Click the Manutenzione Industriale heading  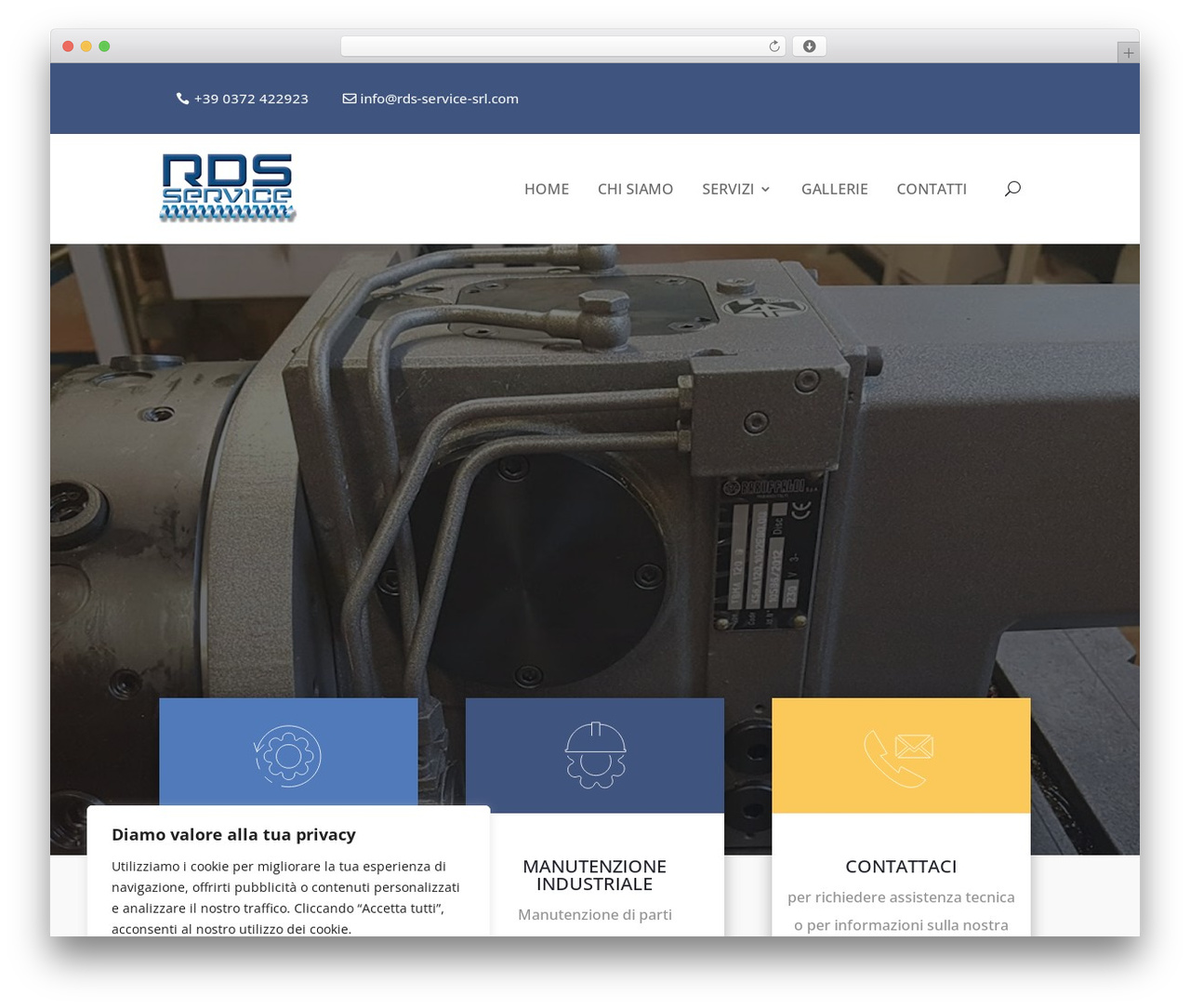point(595,875)
